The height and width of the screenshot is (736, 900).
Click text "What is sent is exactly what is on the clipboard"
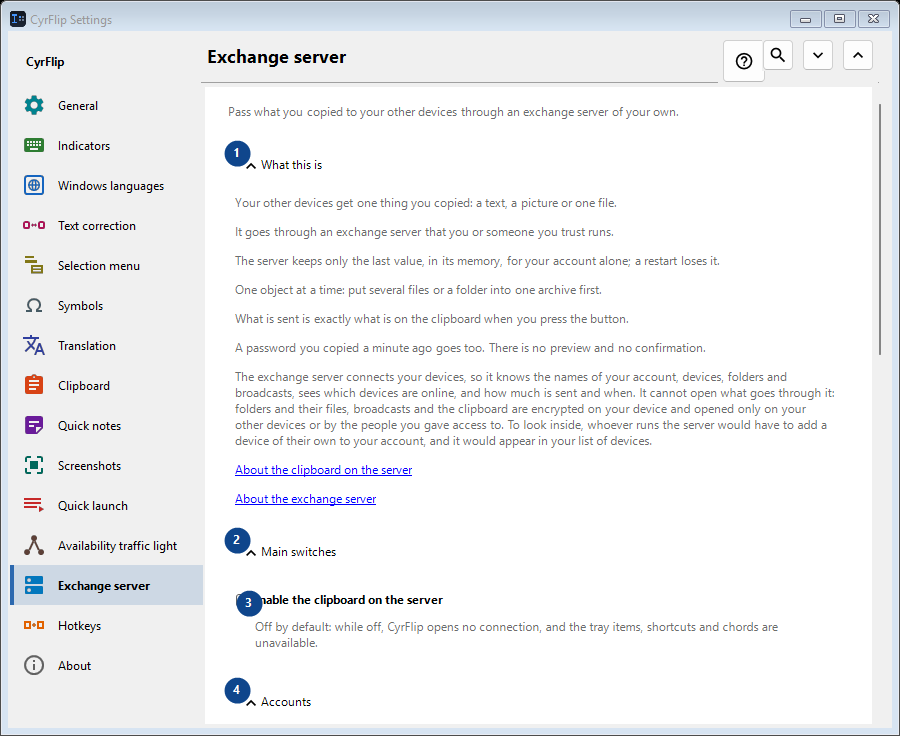pyautogui.click(x=358, y=319)
